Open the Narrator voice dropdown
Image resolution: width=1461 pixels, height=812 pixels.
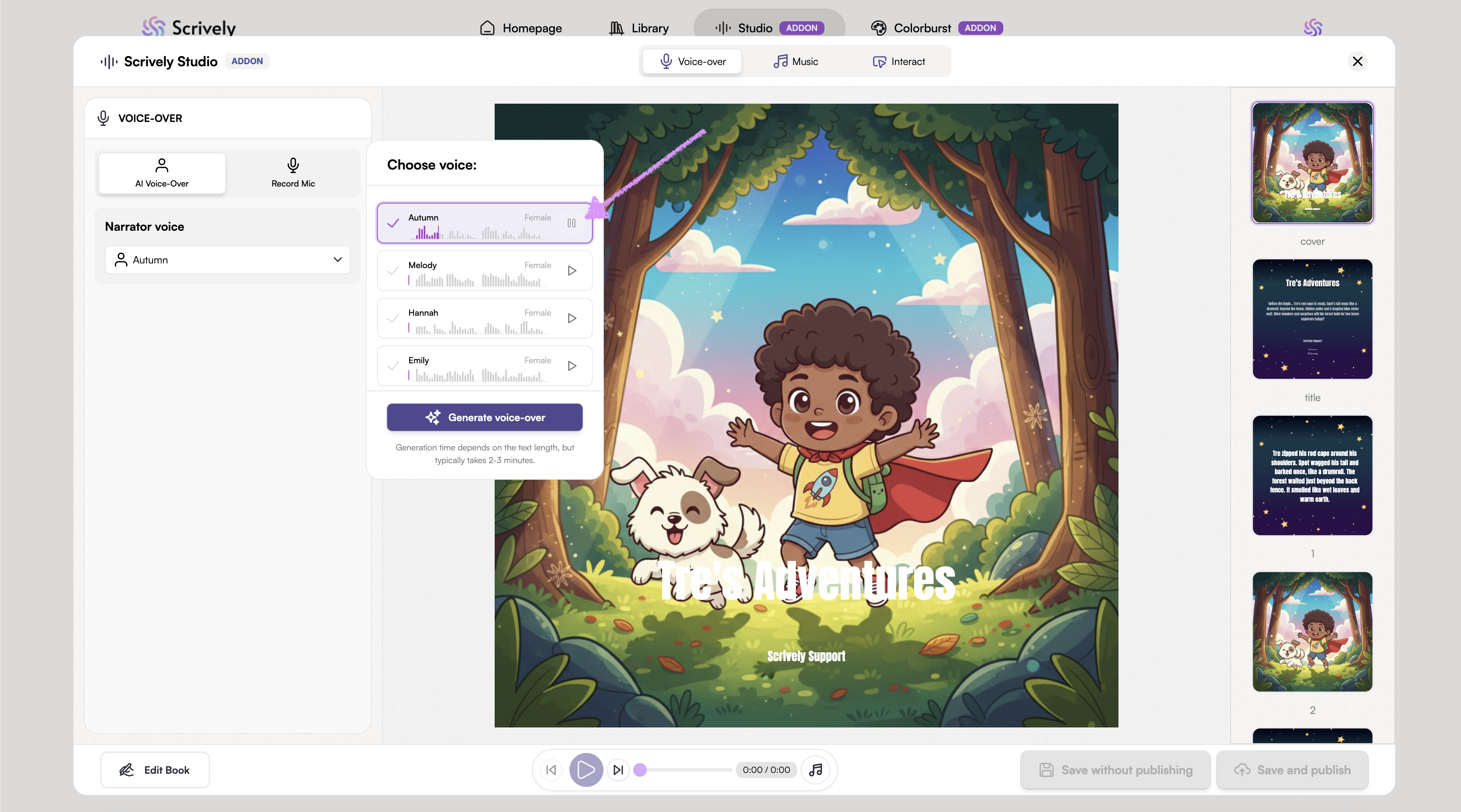227,260
